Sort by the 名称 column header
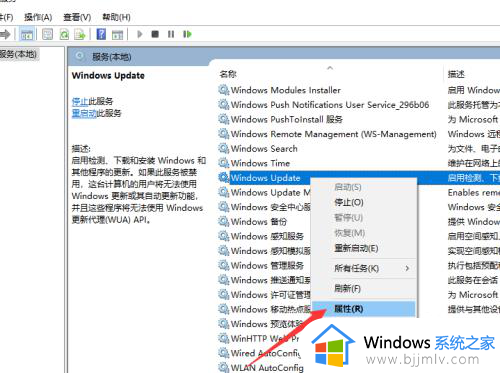Viewport: 500px width, 373px height. click(x=228, y=74)
